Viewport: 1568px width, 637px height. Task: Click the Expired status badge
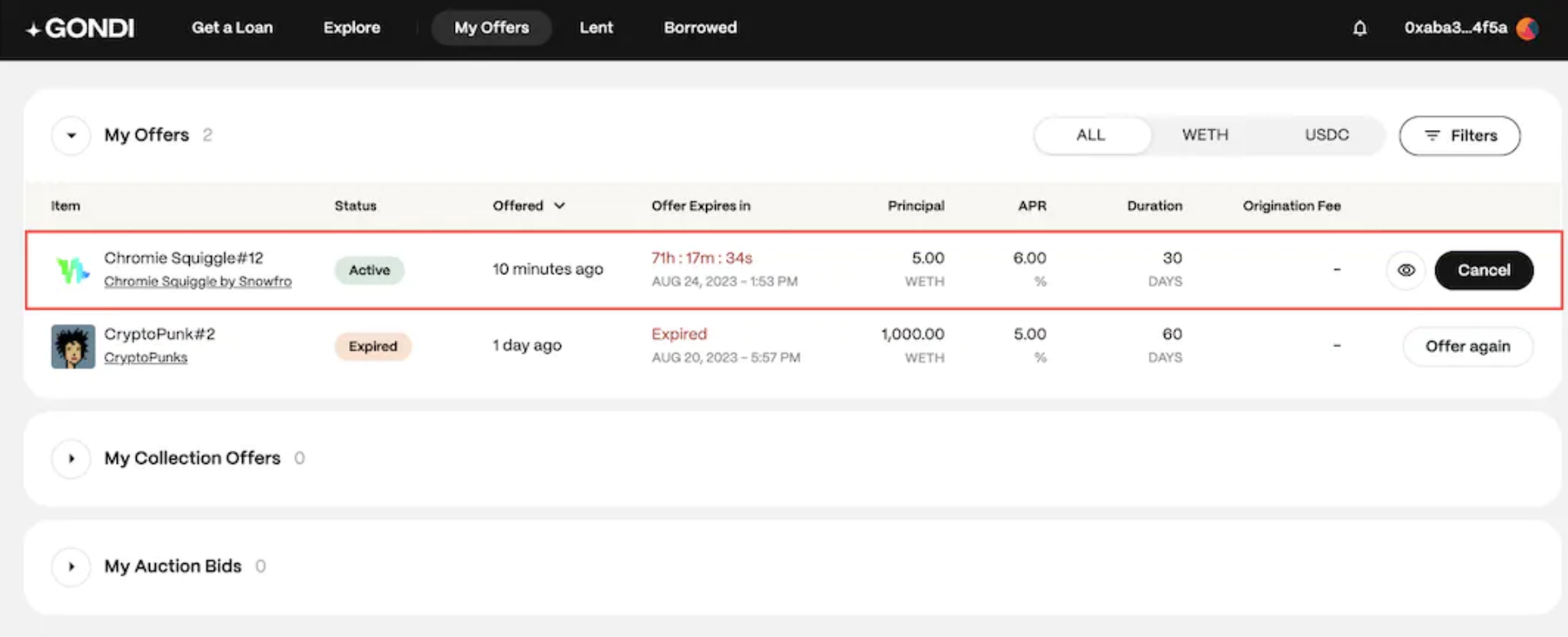373,346
